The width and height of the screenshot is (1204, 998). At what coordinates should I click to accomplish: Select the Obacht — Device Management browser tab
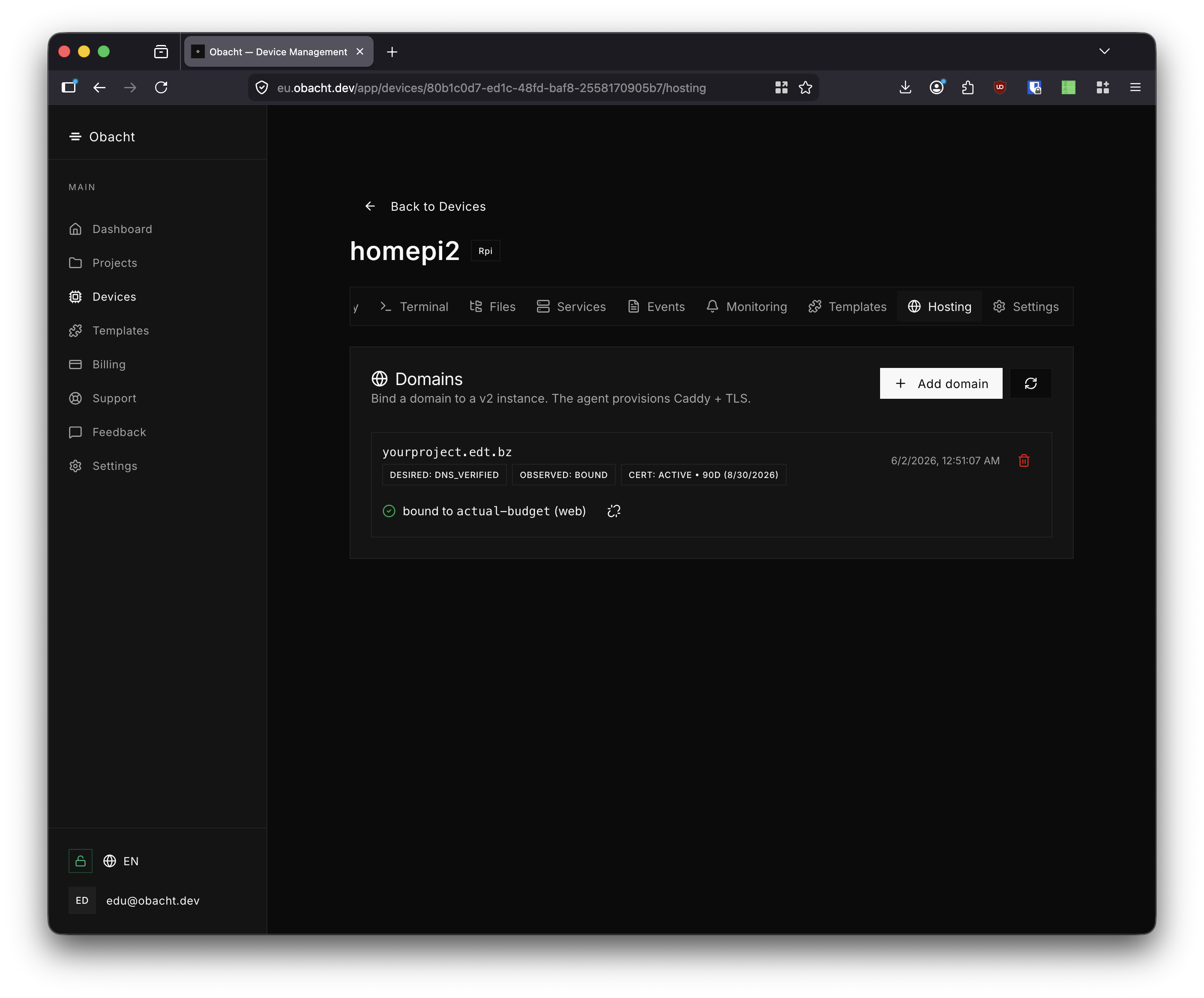pyautogui.click(x=279, y=51)
